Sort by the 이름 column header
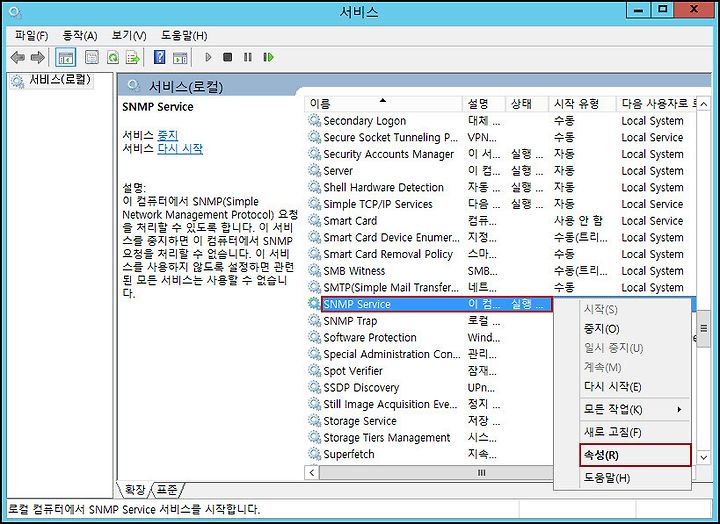Viewport: 720px width, 524px height. click(x=384, y=104)
